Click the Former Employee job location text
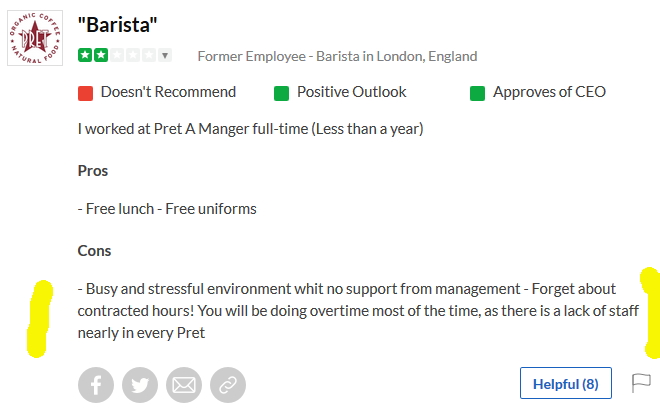This screenshot has height=416, width=660. point(337,56)
